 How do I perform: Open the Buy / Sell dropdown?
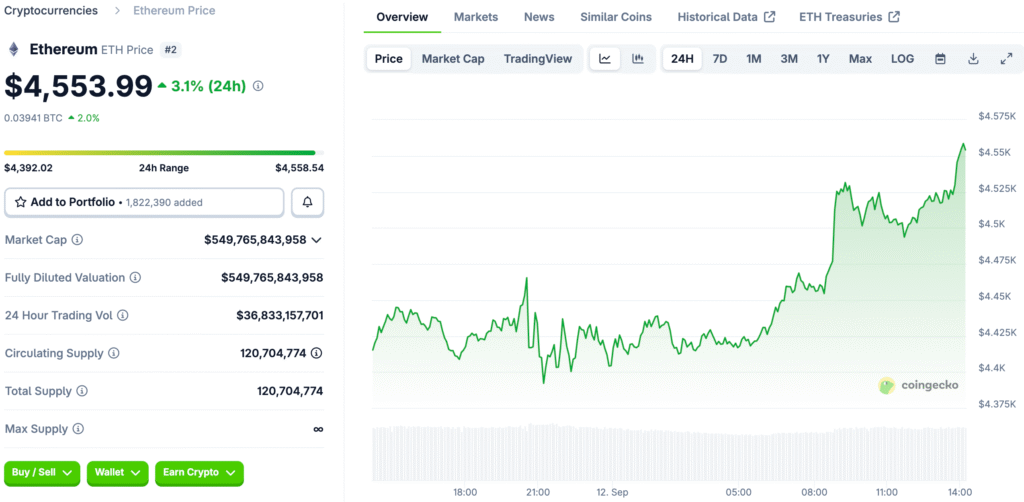click(42, 473)
